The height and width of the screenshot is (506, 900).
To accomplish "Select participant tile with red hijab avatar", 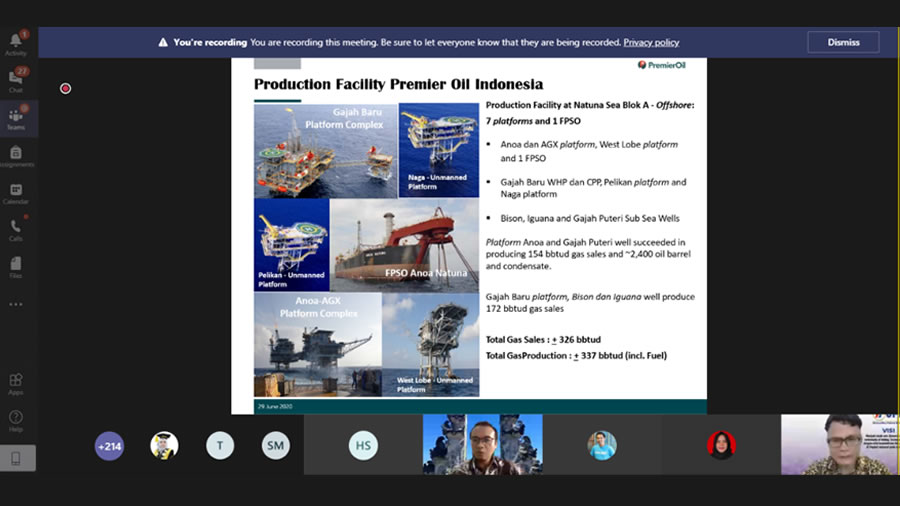I will point(721,445).
